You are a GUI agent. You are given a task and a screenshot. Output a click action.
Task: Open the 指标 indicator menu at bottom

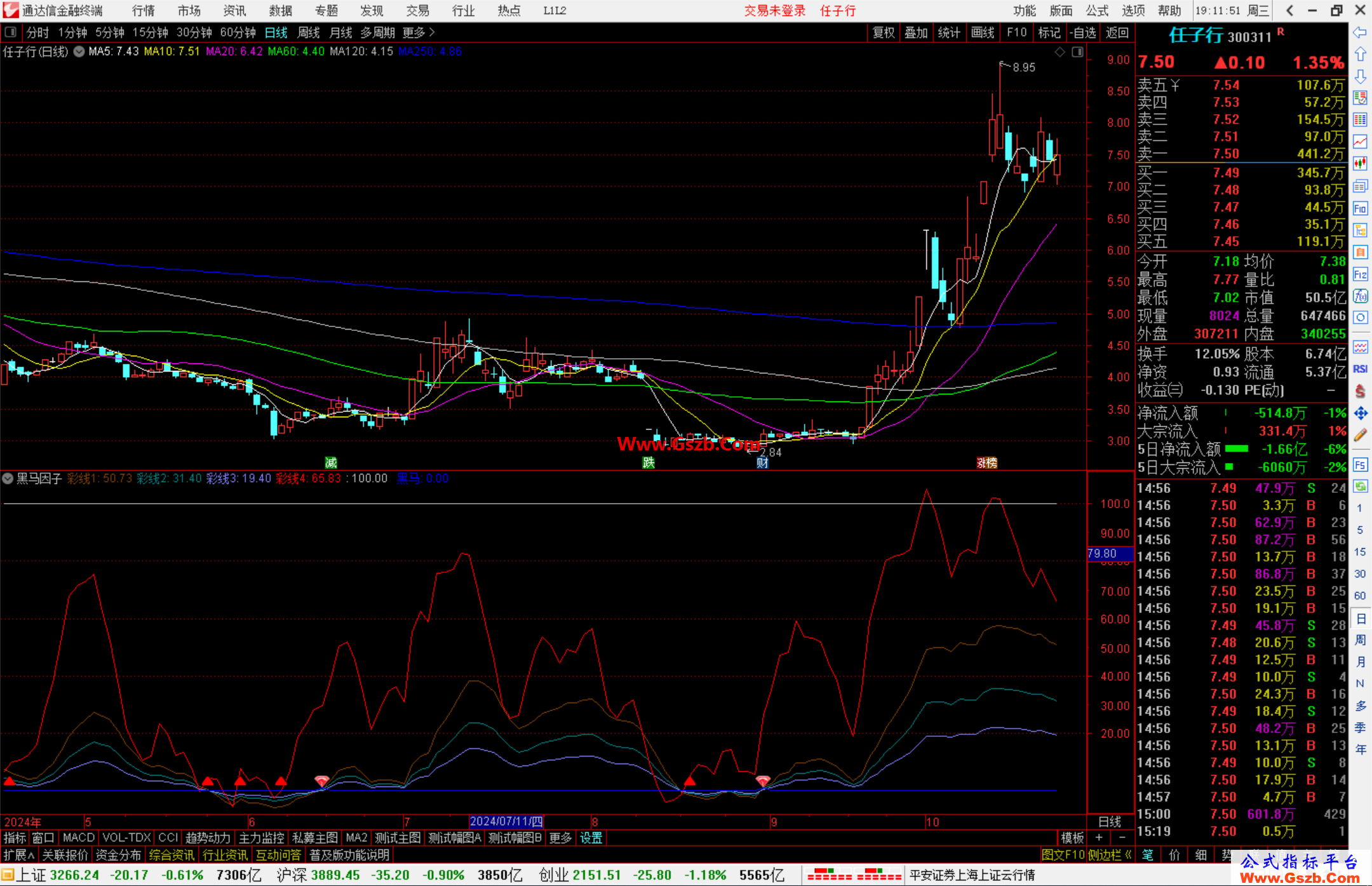[x=15, y=838]
